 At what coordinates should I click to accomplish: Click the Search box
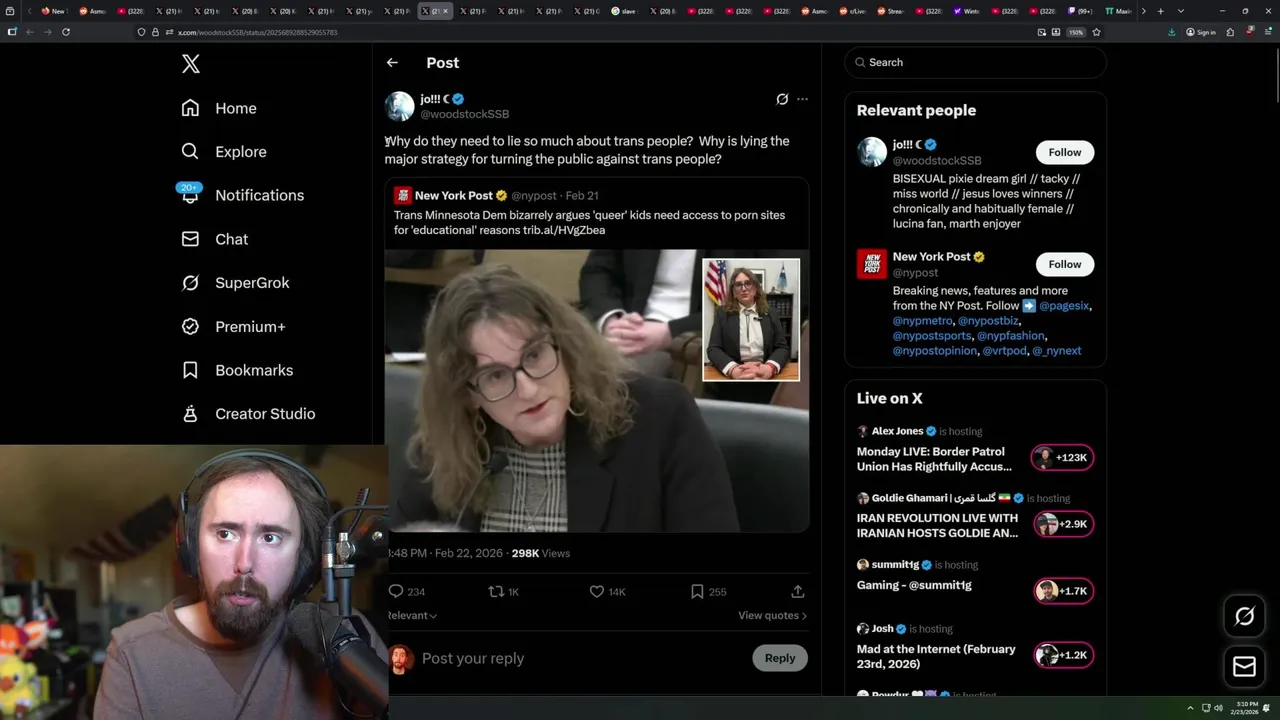975,62
